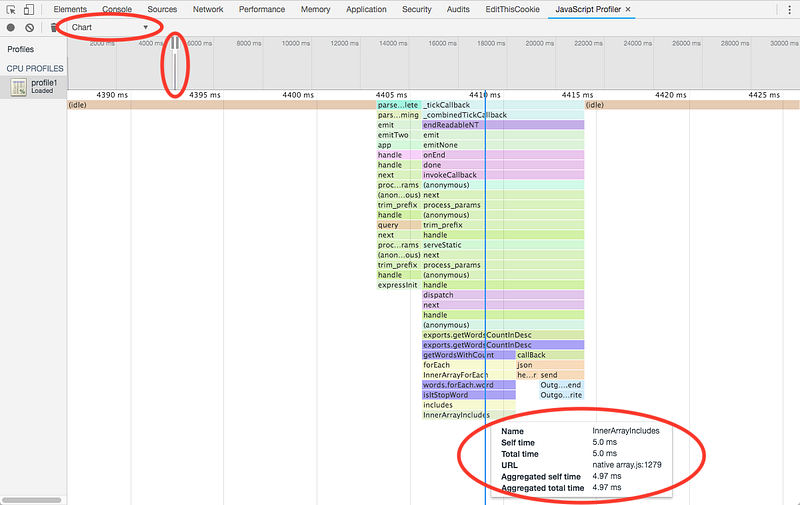
Task: Select the isItStopWord flame bar
Action: pos(468,395)
